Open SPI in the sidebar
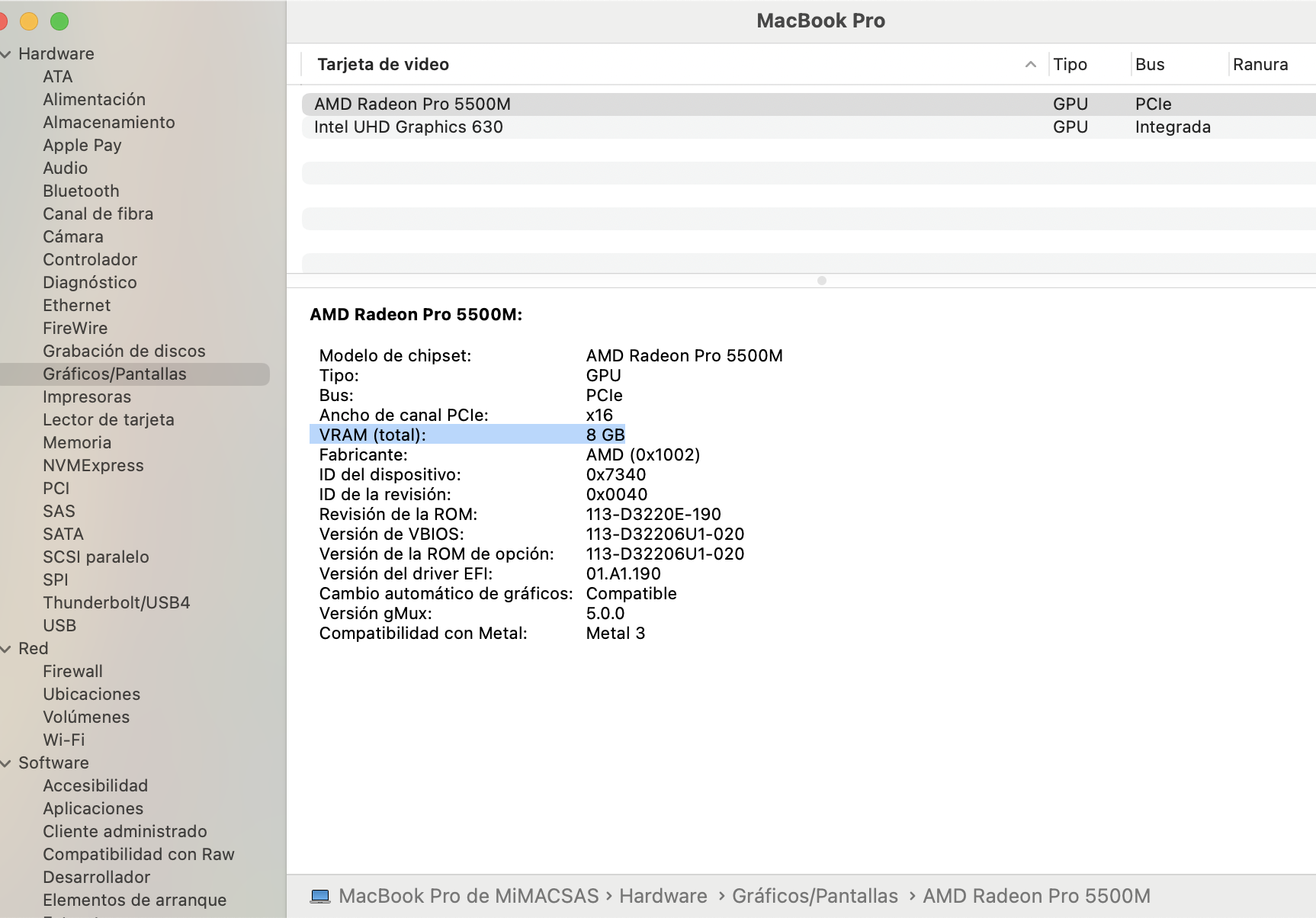The height and width of the screenshot is (918, 1316). coord(56,580)
